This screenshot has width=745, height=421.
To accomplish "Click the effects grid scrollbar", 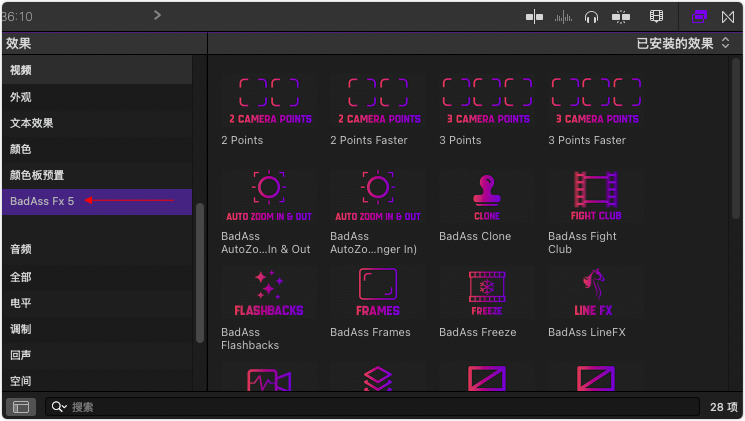I will [736, 138].
